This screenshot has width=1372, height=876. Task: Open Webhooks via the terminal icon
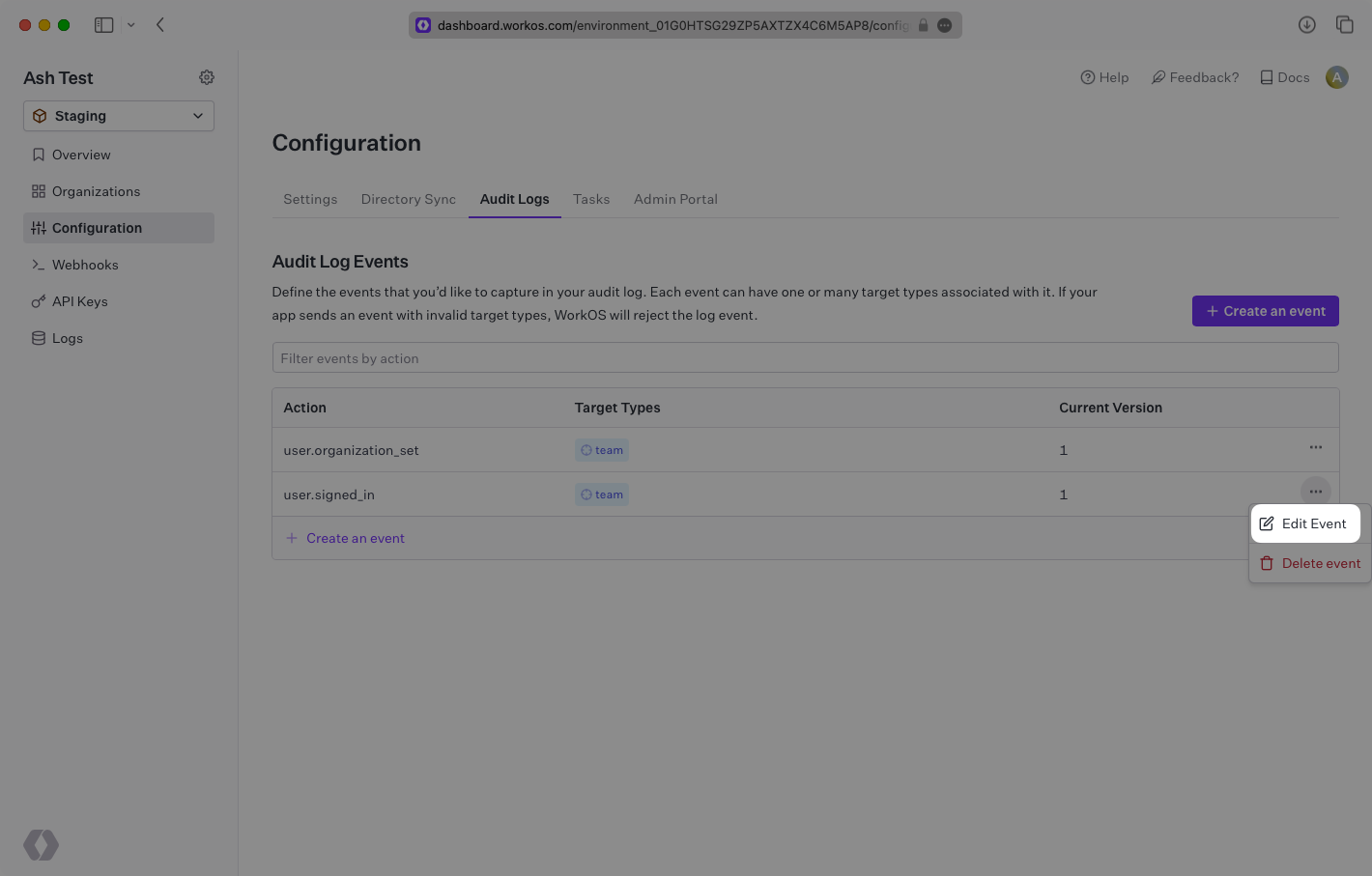pyautogui.click(x=38, y=265)
